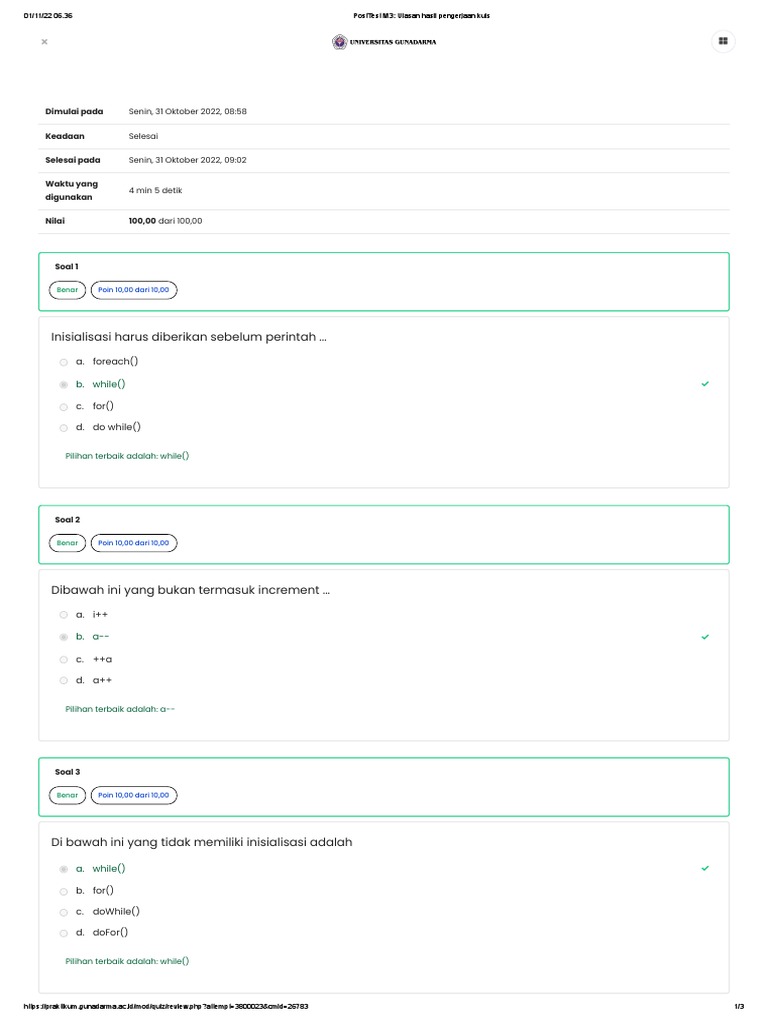Click the X close icon at top left
The height and width of the screenshot is (1024, 768).
coord(44,42)
